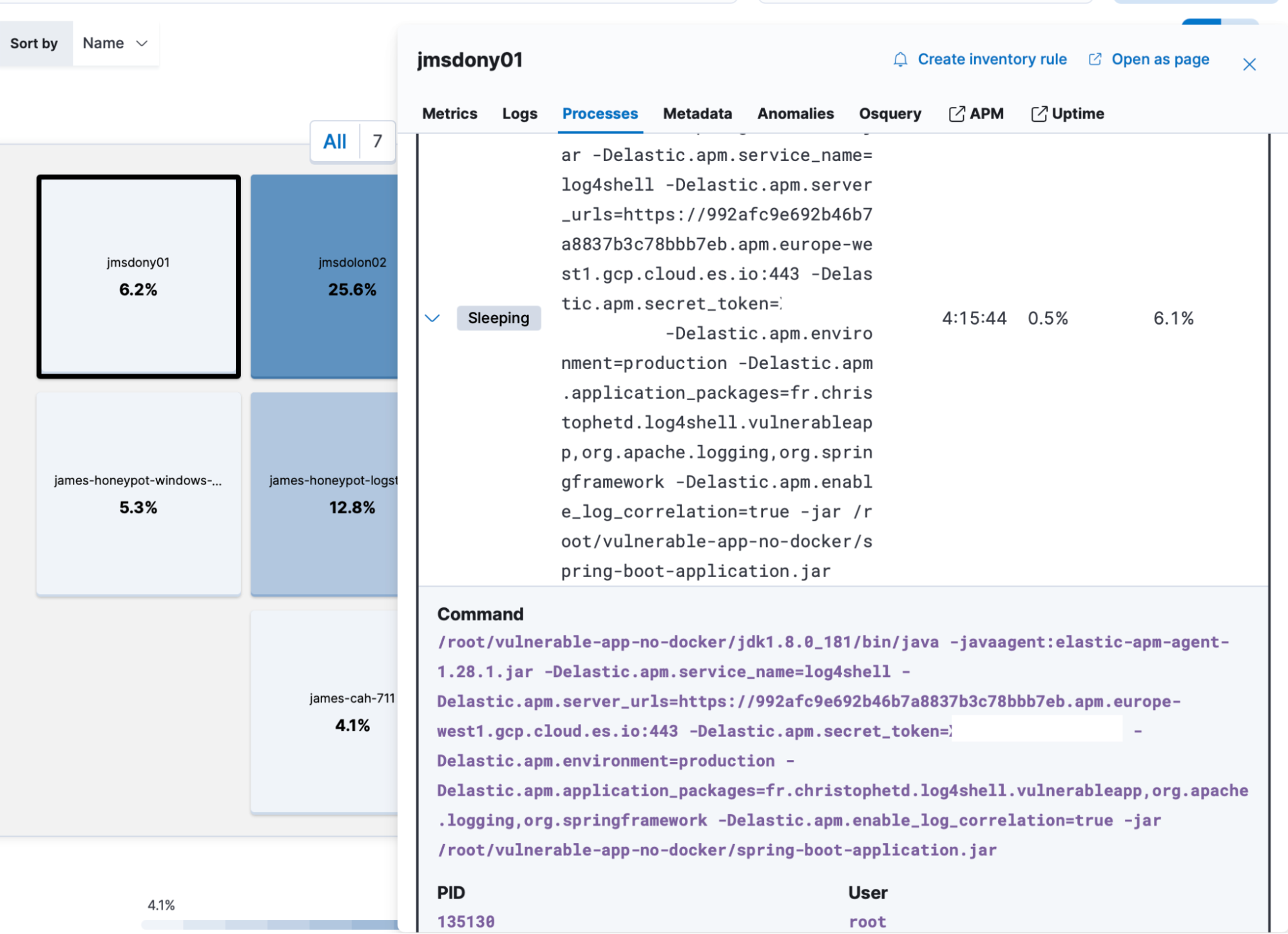The image size is (1288, 934).
Task: Select the james-honeypot-windows host tile
Action: (x=139, y=494)
